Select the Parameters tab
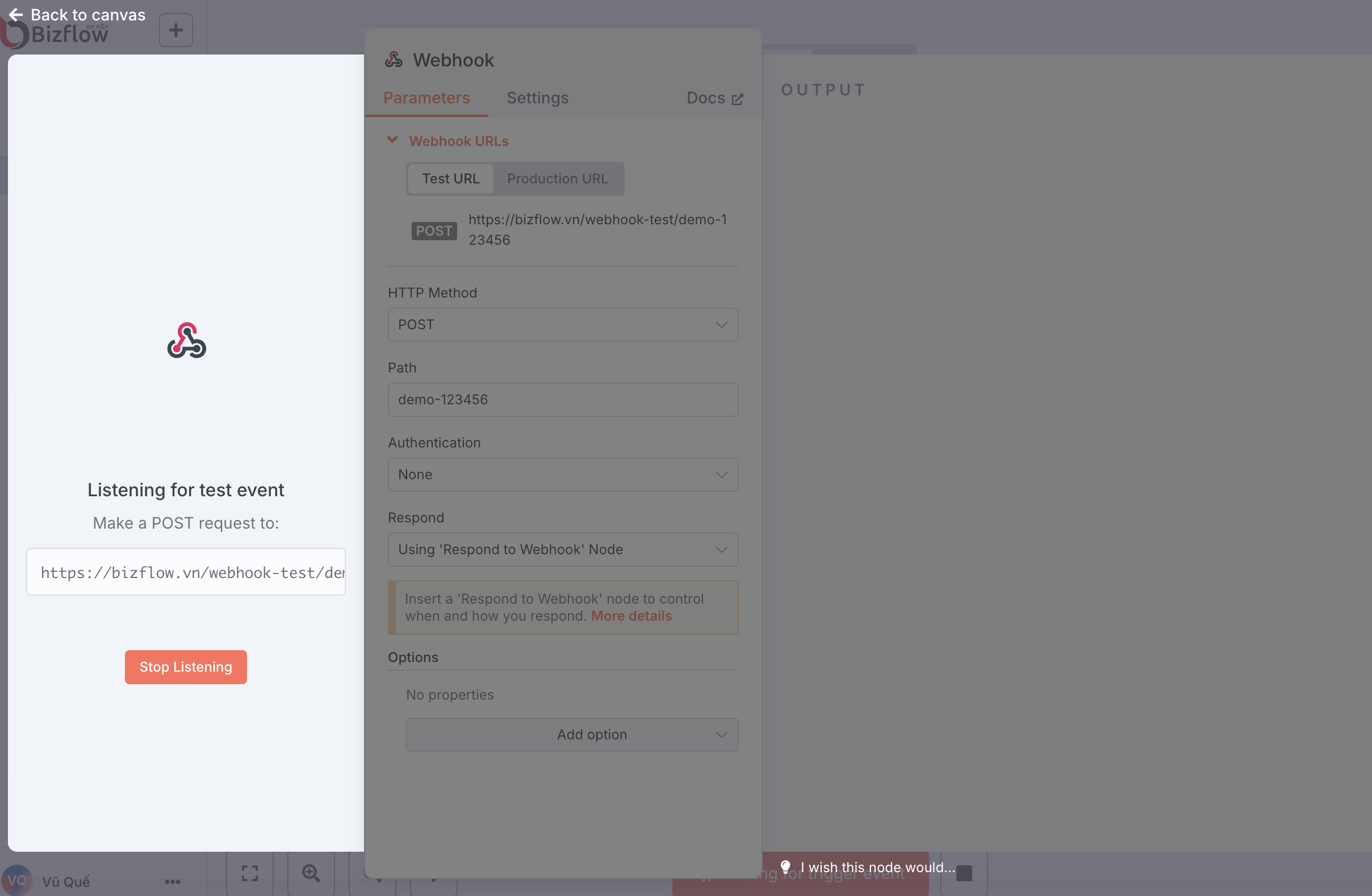1372x896 pixels. pyautogui.click(x=426, y=98)
